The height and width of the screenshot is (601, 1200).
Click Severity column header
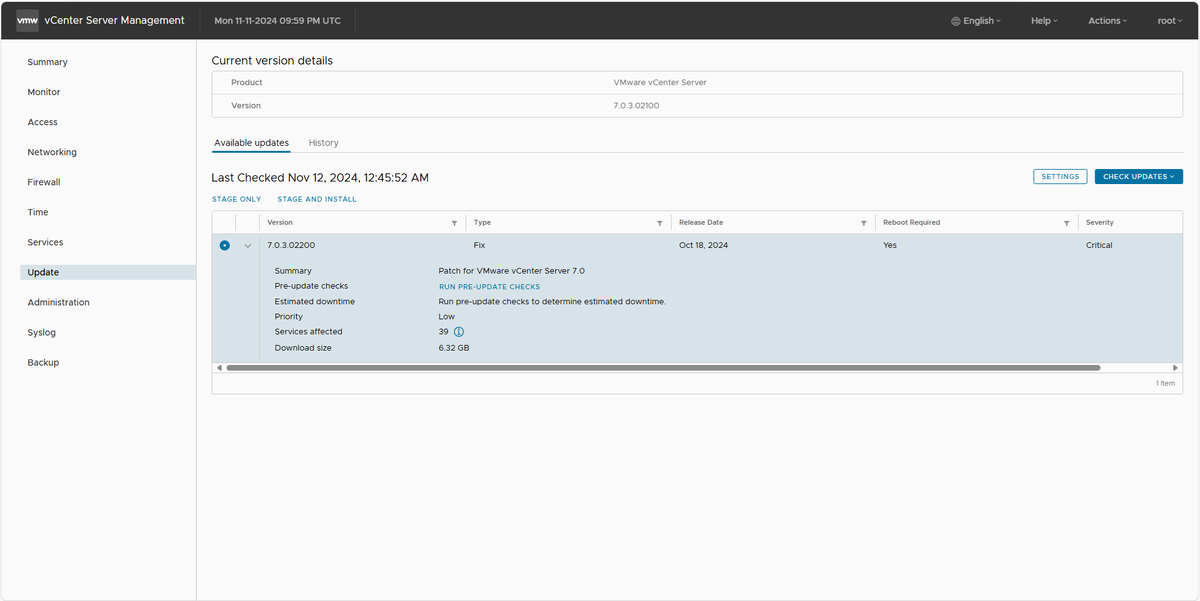(x=1100, y=223)
